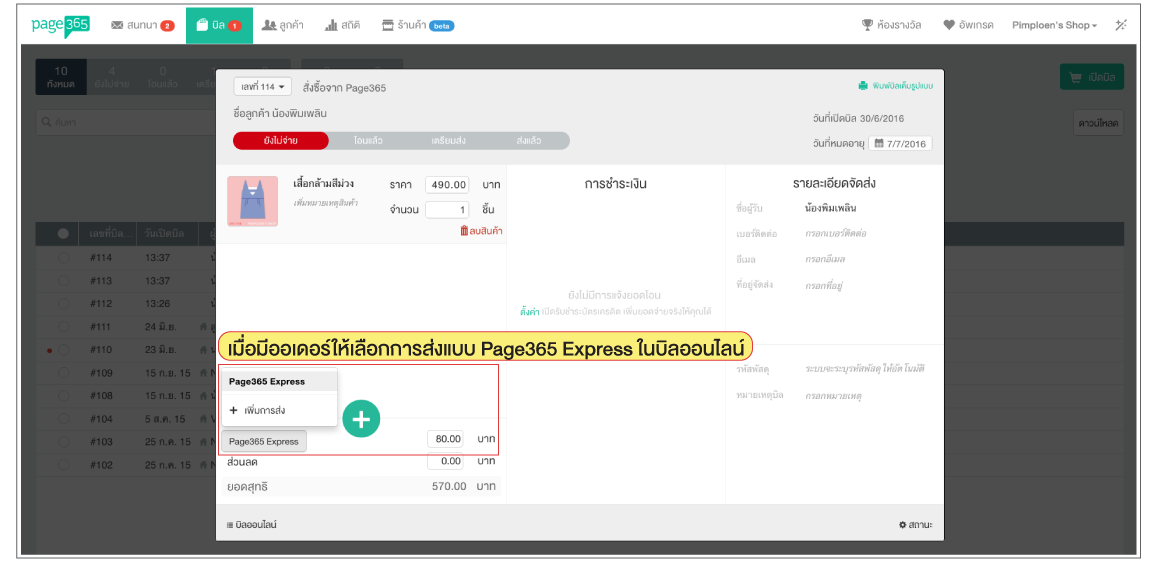The image size is (1156, 561).
Task: Set bill status to ส่งแล้ว
Action: pos(529,141)
